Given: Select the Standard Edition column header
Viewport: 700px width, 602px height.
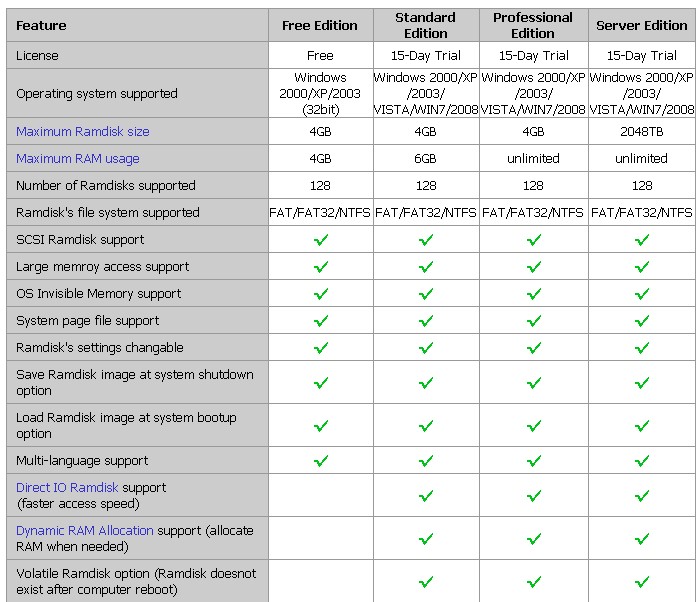Looking at the screenshot, I should (426, 26).
